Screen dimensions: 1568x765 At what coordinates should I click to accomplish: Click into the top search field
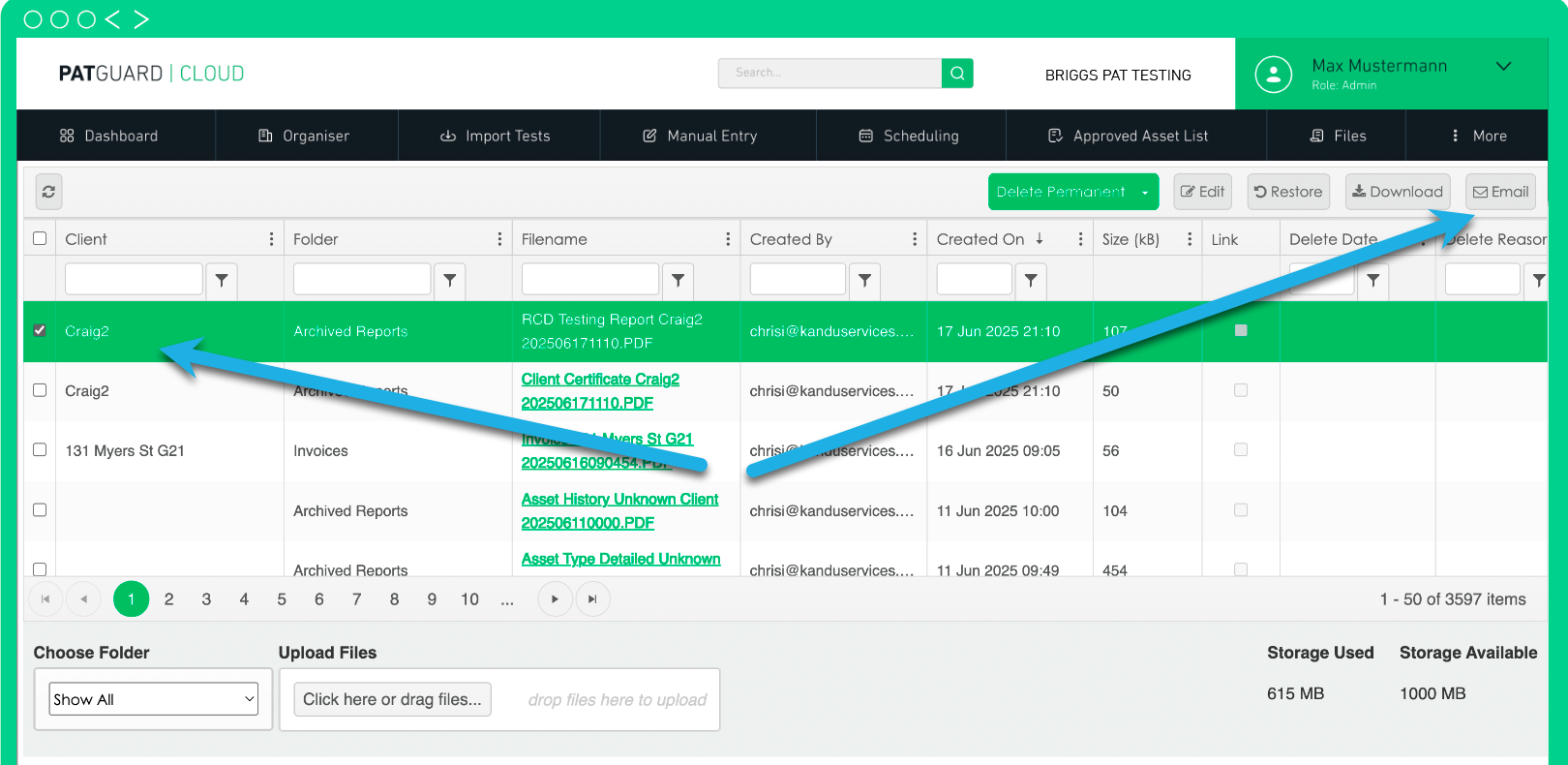[x=829, y=73]
